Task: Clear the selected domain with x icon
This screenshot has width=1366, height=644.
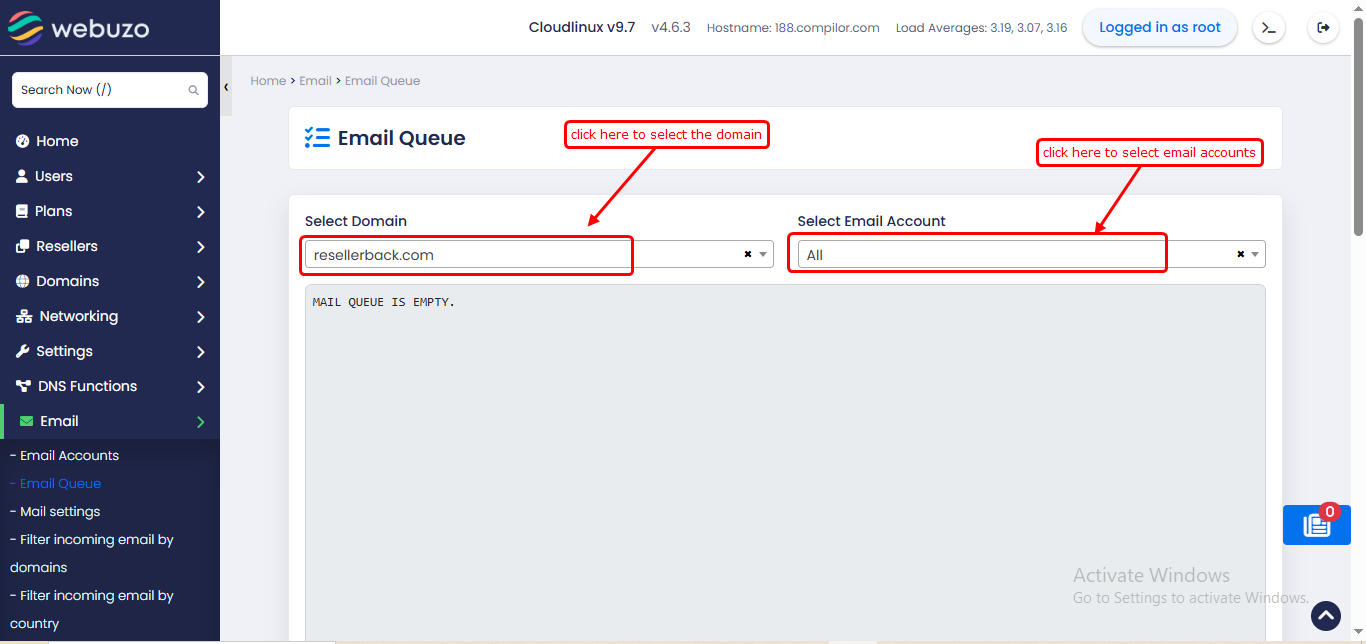Action: 747,255
